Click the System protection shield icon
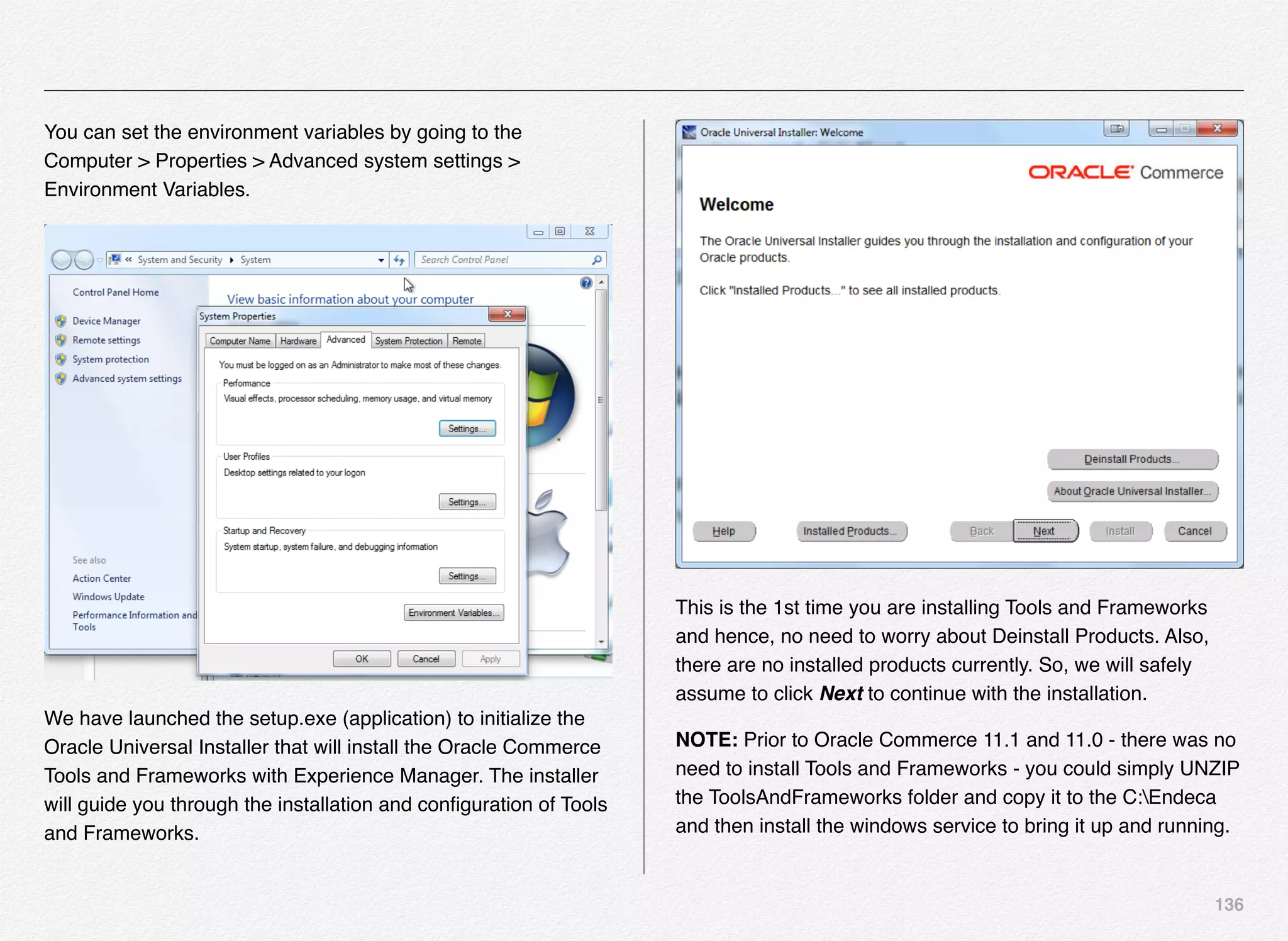 pyautogui.click(x=61, y=359)
